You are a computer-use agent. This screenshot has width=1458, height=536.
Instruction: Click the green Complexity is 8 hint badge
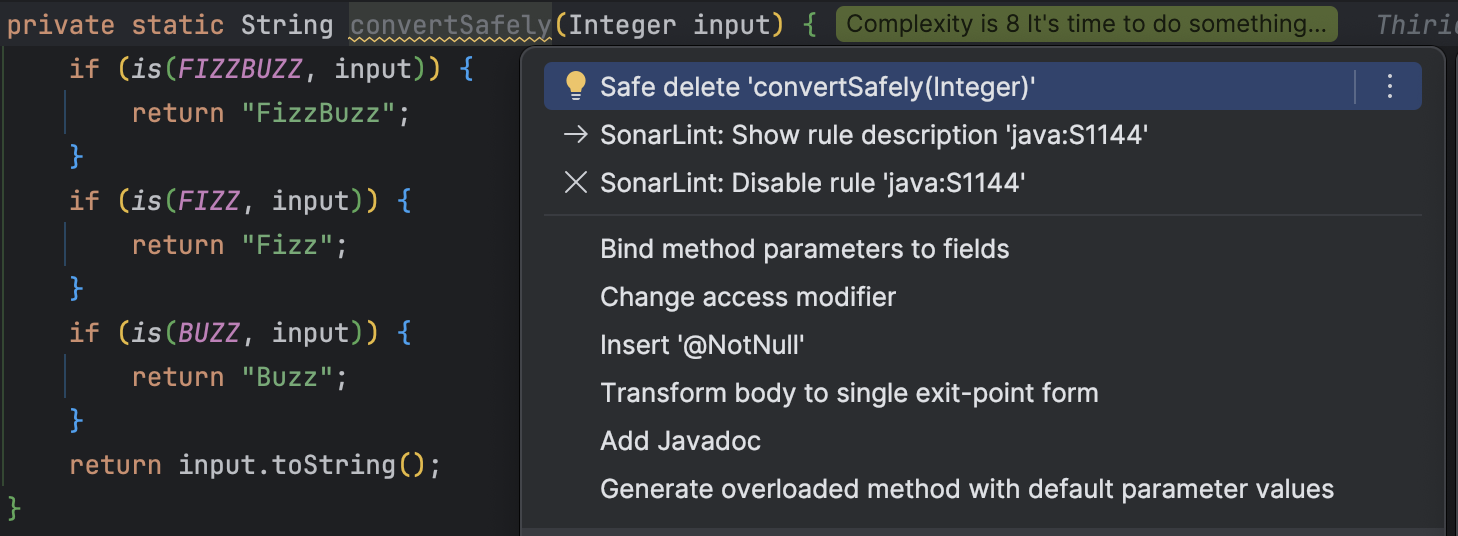point(1086,24)
